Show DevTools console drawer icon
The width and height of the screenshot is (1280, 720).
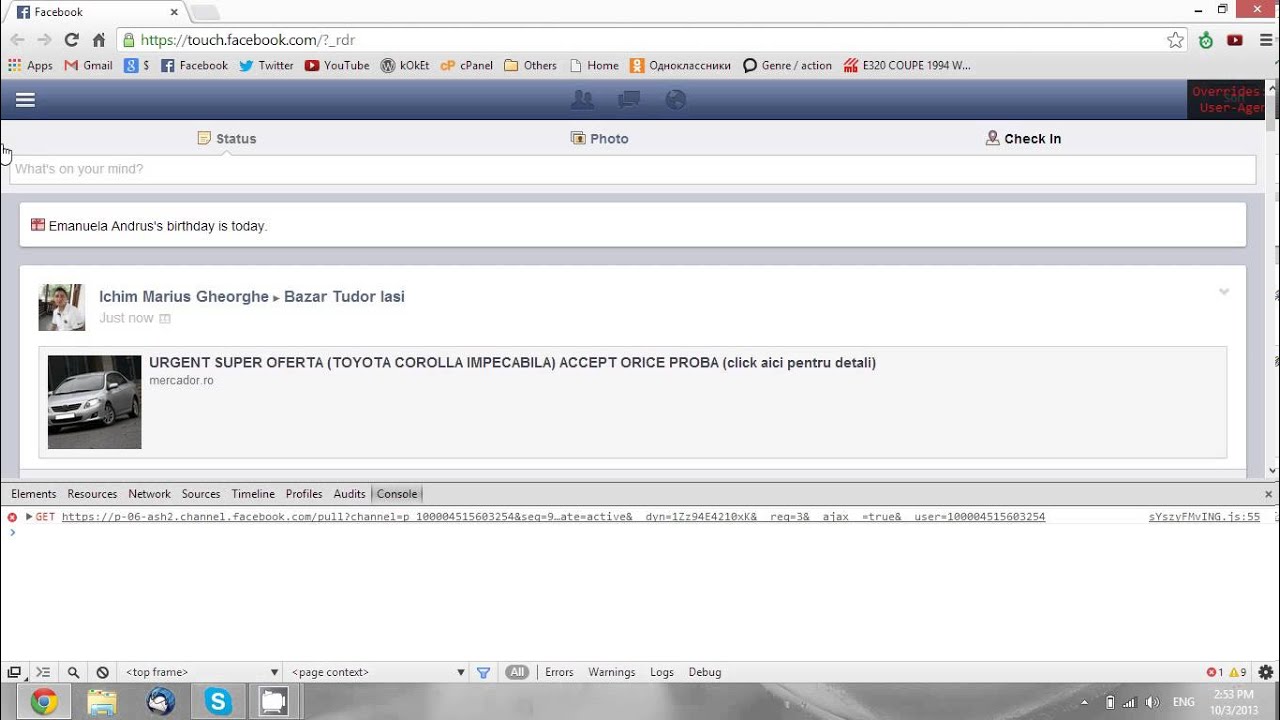[43, 672]
